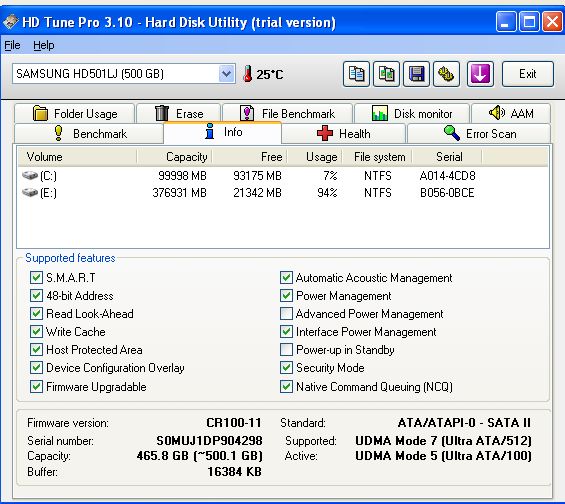565x504 pixels.
Task: Click the C: drive volume icon
Action: tap(30, 175)
